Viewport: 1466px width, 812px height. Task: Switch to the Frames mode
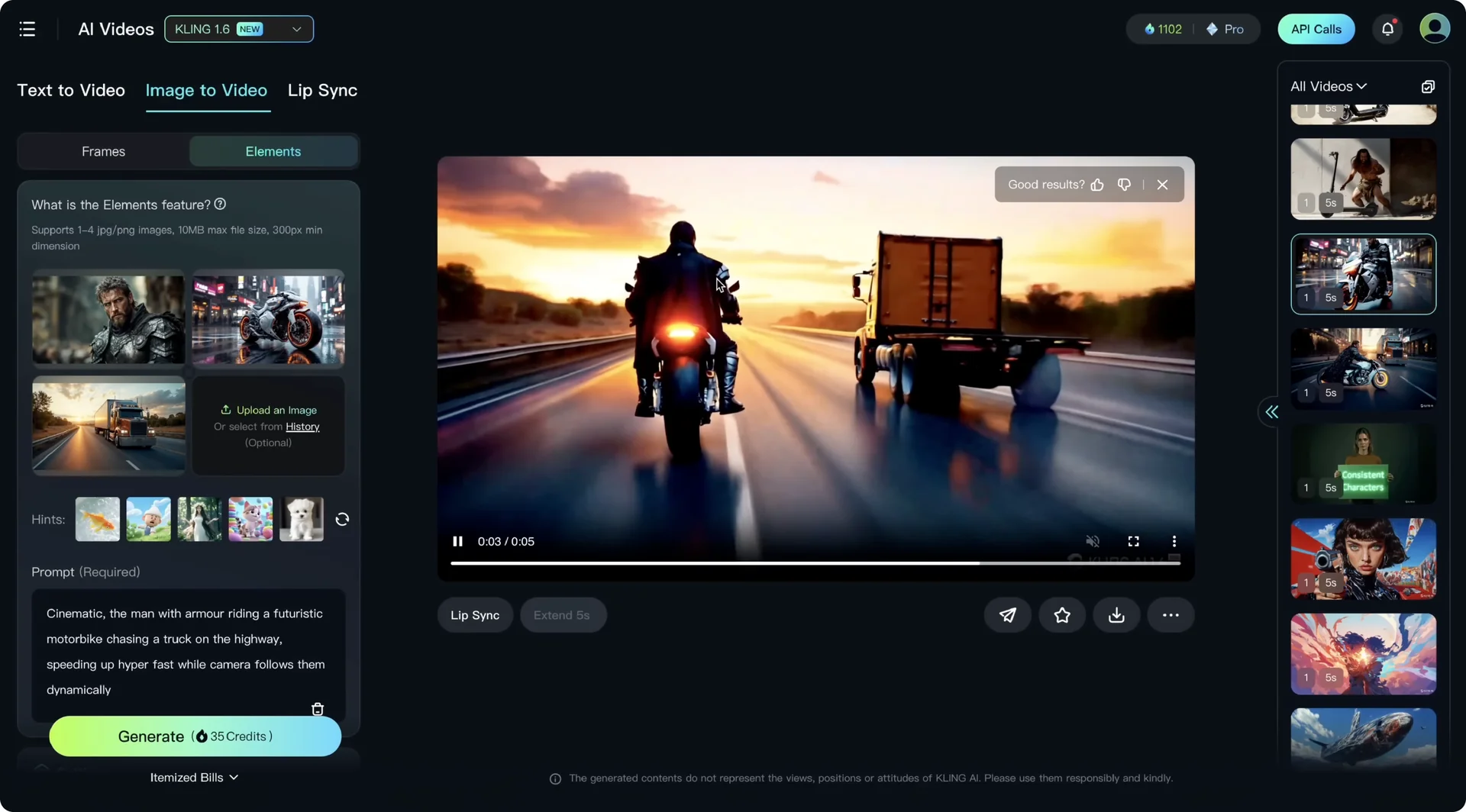103,151
